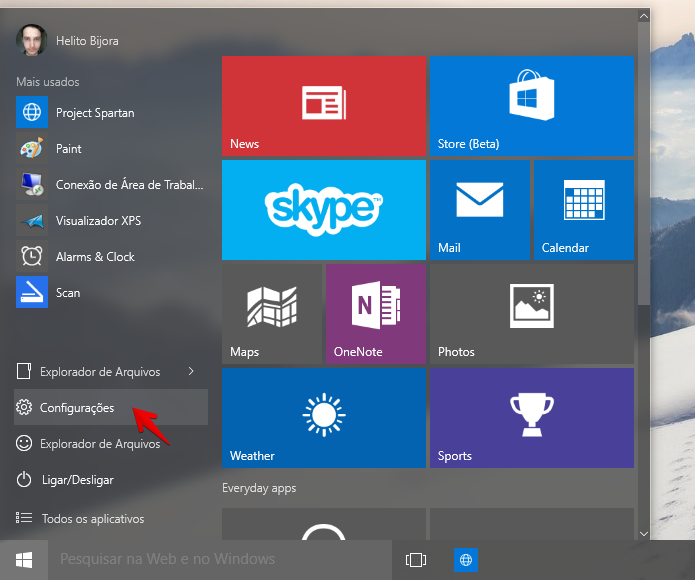The width and height of the screenshot is (695, 580).
Task: Open the Maps tile
Action: tap(272, 314)
